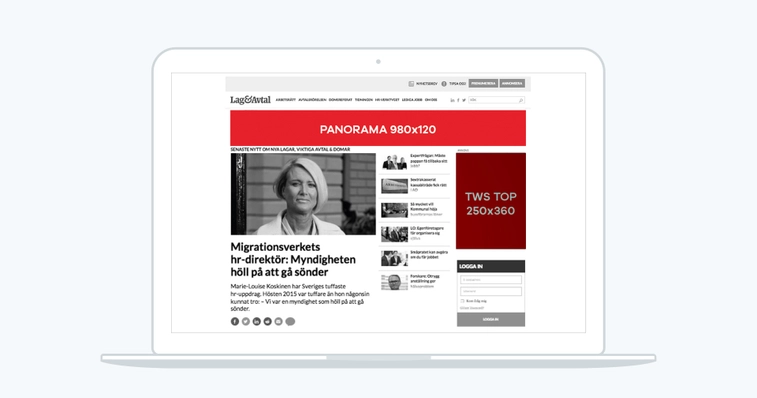Toggle the remember me checkbox in login

pyautogui.click(x=462, y=301)
